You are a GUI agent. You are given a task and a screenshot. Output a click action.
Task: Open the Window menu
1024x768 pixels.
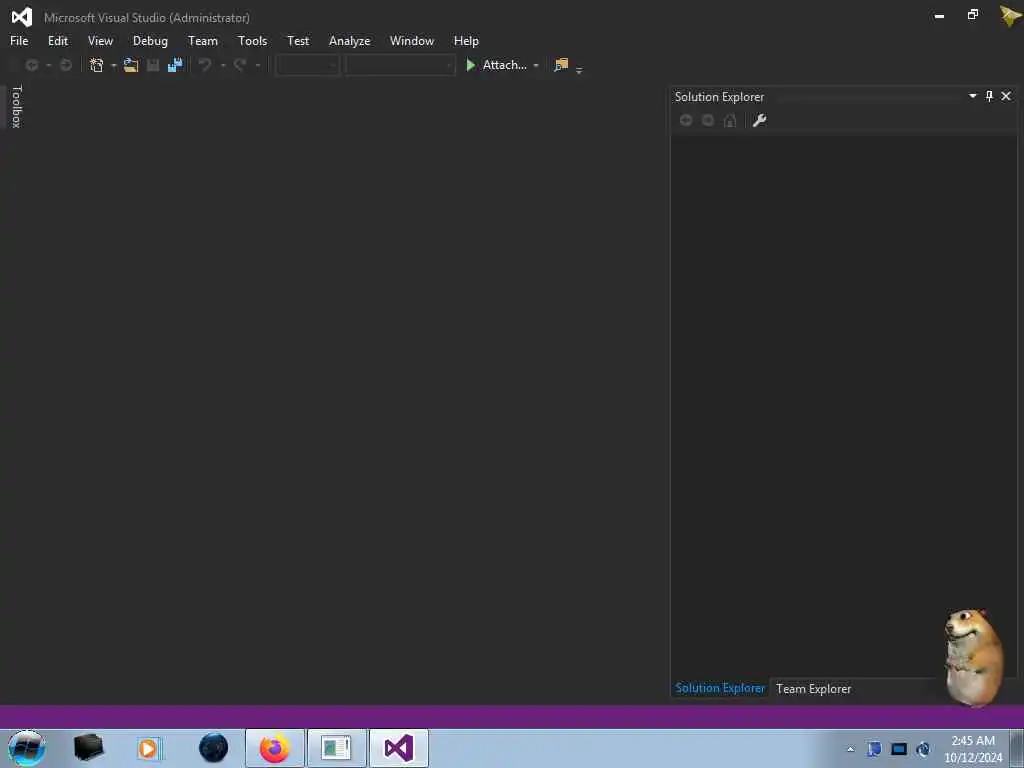(411, 40)
